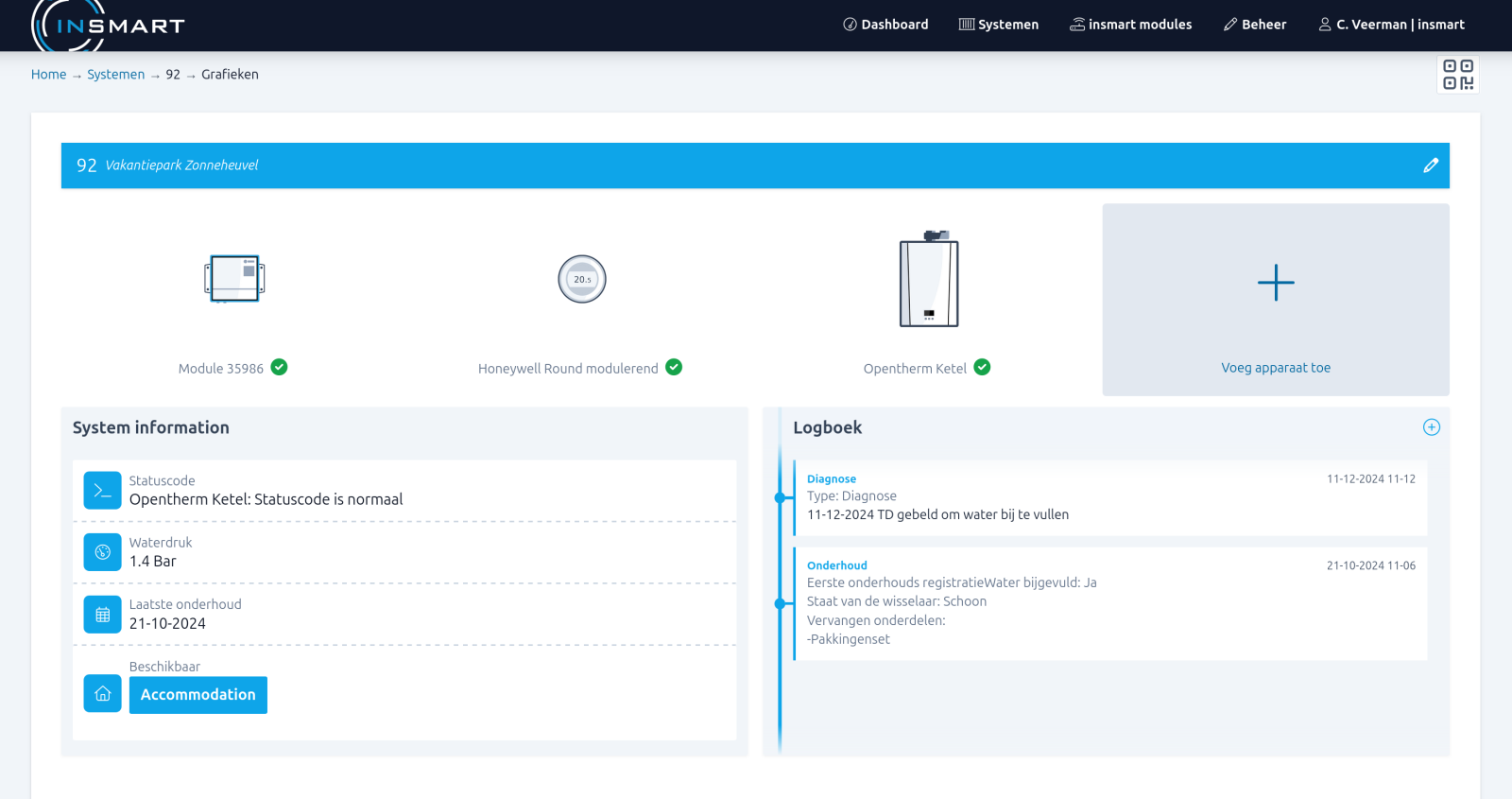The image size is (1512, 799).
Task: Click Opentherm Ketel green status check
Action: [x=983, y=367]
